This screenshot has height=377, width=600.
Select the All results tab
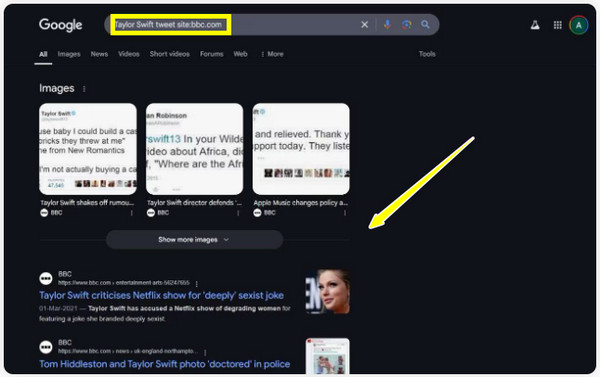(43, 54)
